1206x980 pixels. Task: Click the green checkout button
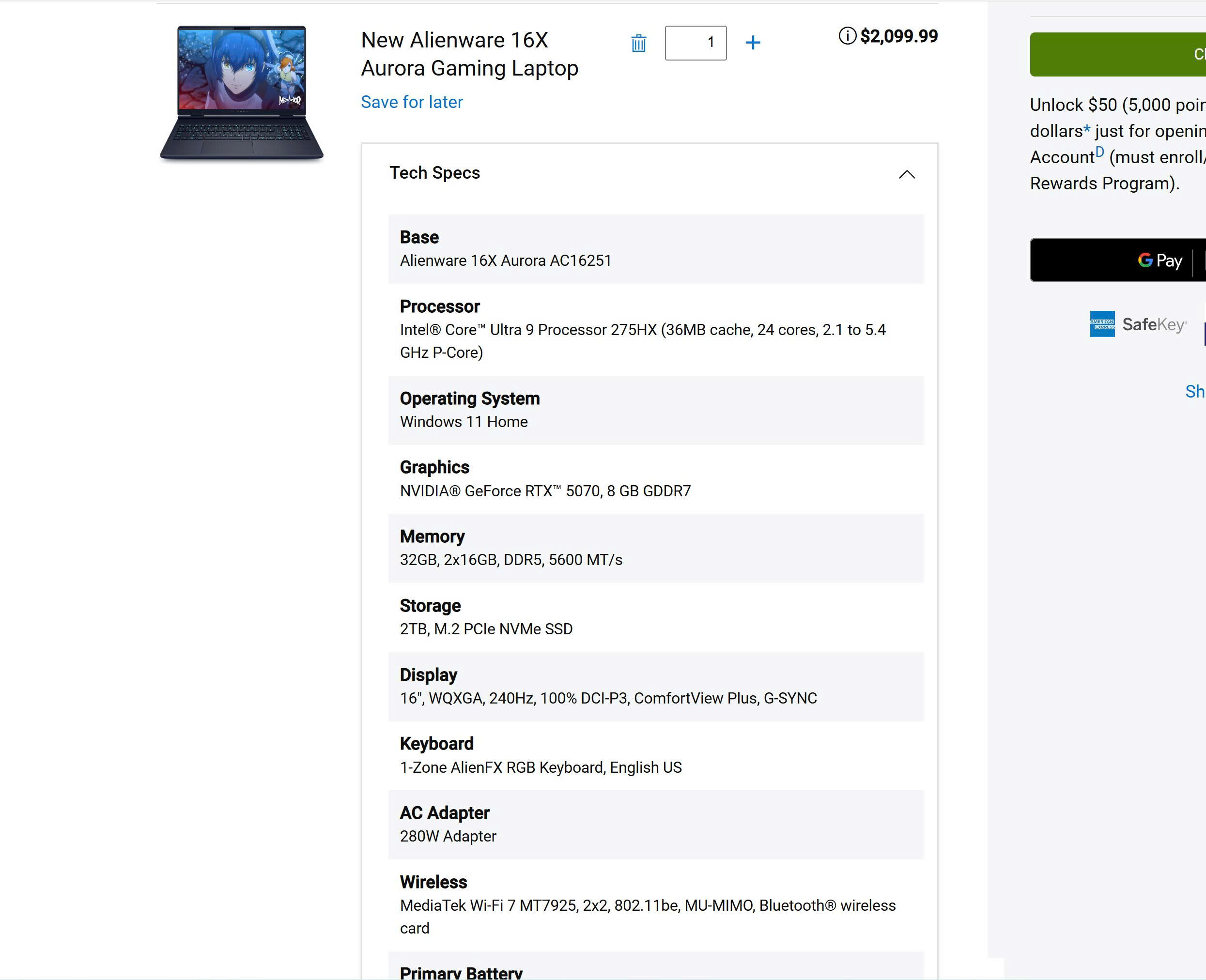pyautogui.click(x=1118, y=54)
